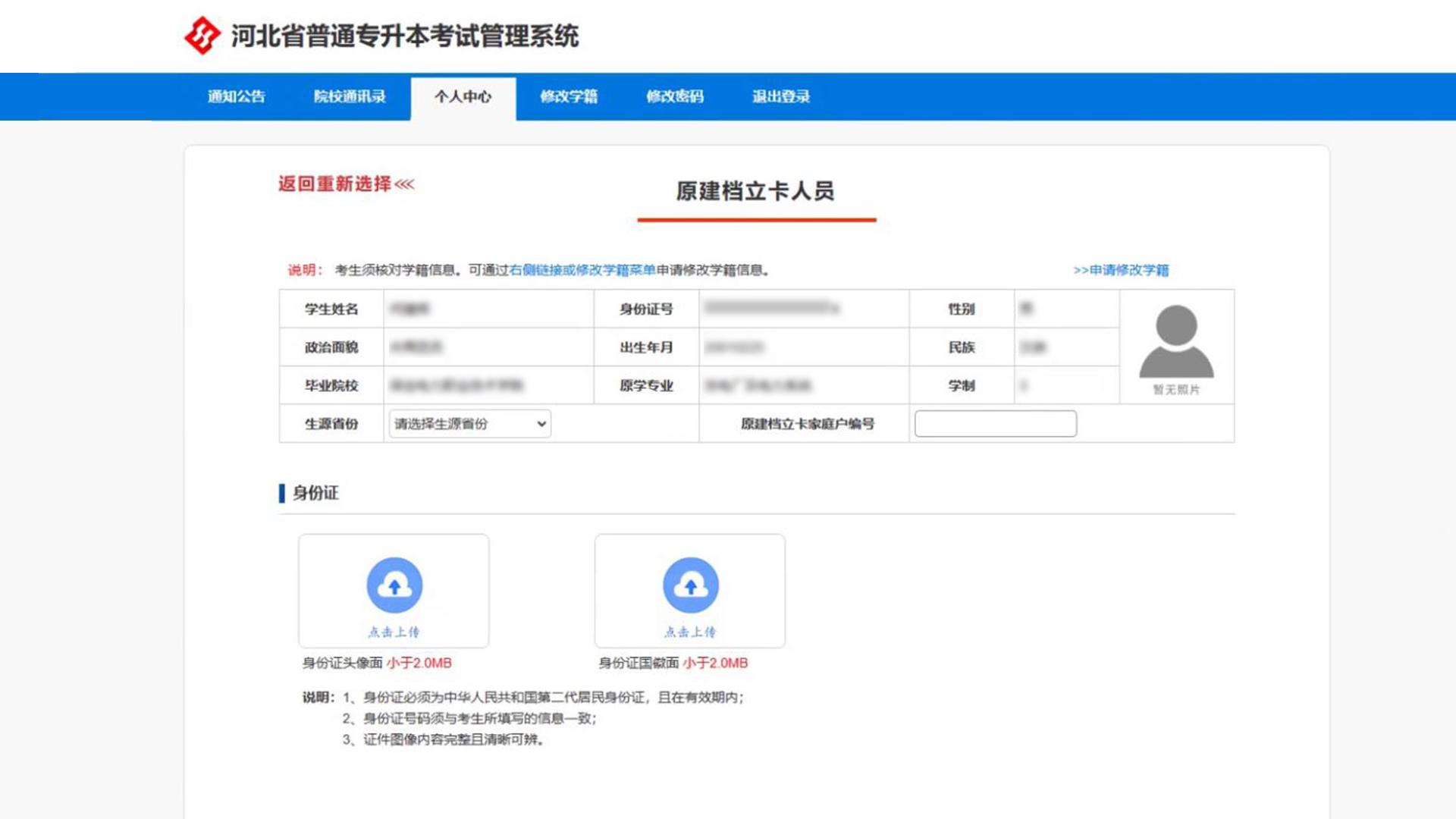Click the red diamond site logo

pos(202,36)
